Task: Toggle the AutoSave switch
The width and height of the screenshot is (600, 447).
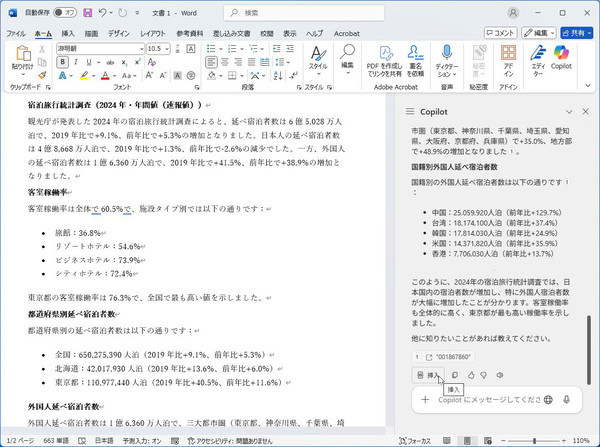Action: click(x=64, y=13)
